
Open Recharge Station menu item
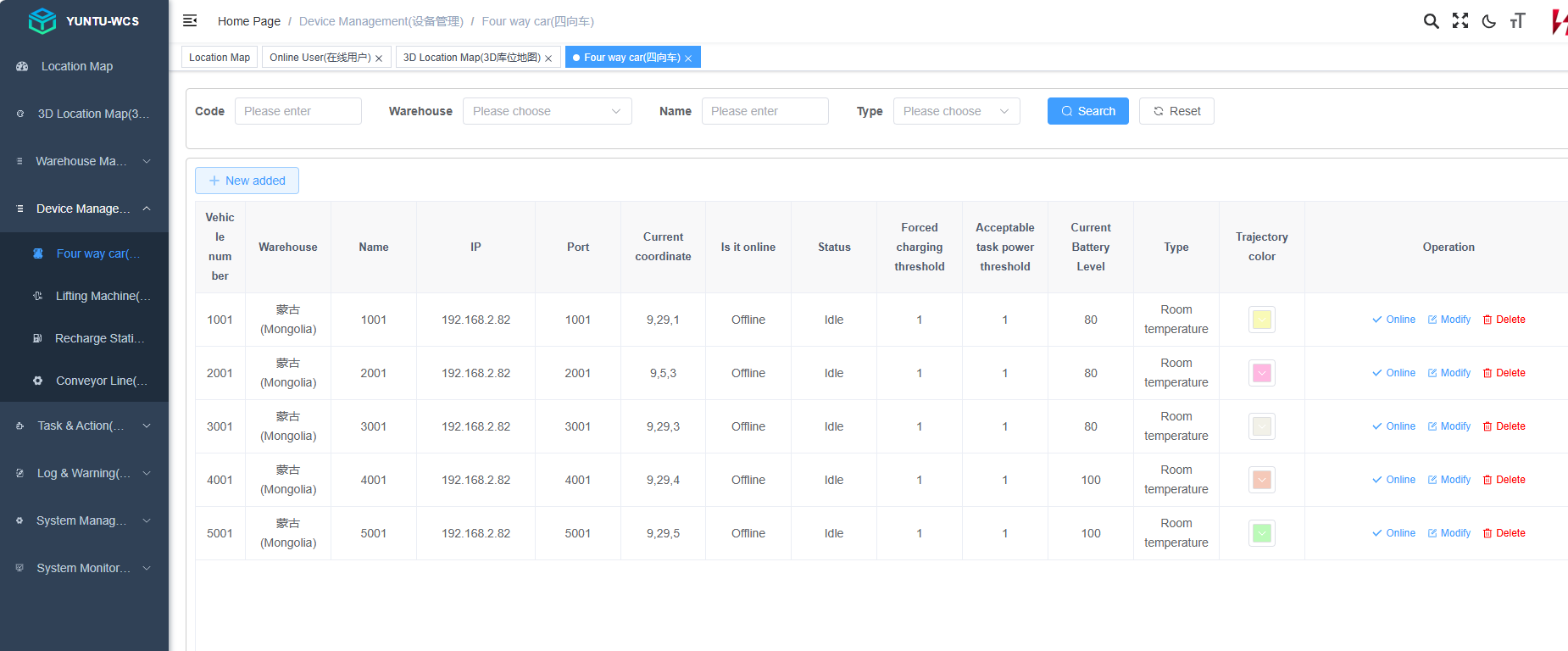[x=85, y=338]
